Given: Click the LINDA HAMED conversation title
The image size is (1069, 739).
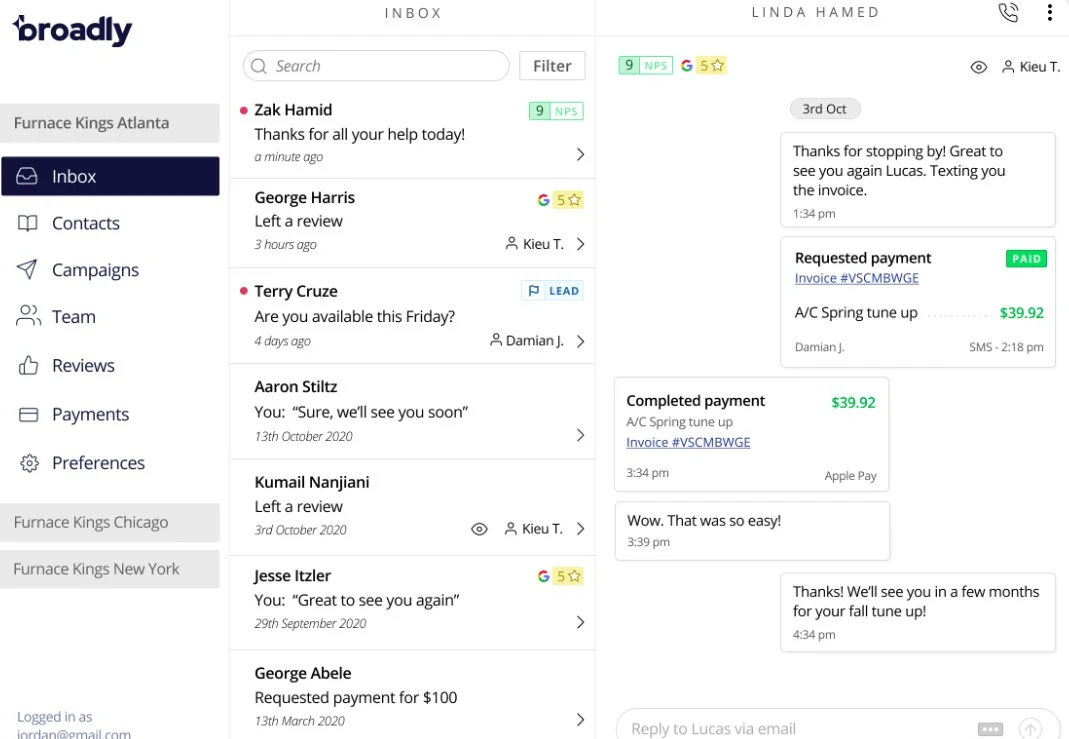Looking at the screenshot, I should 815,12.
